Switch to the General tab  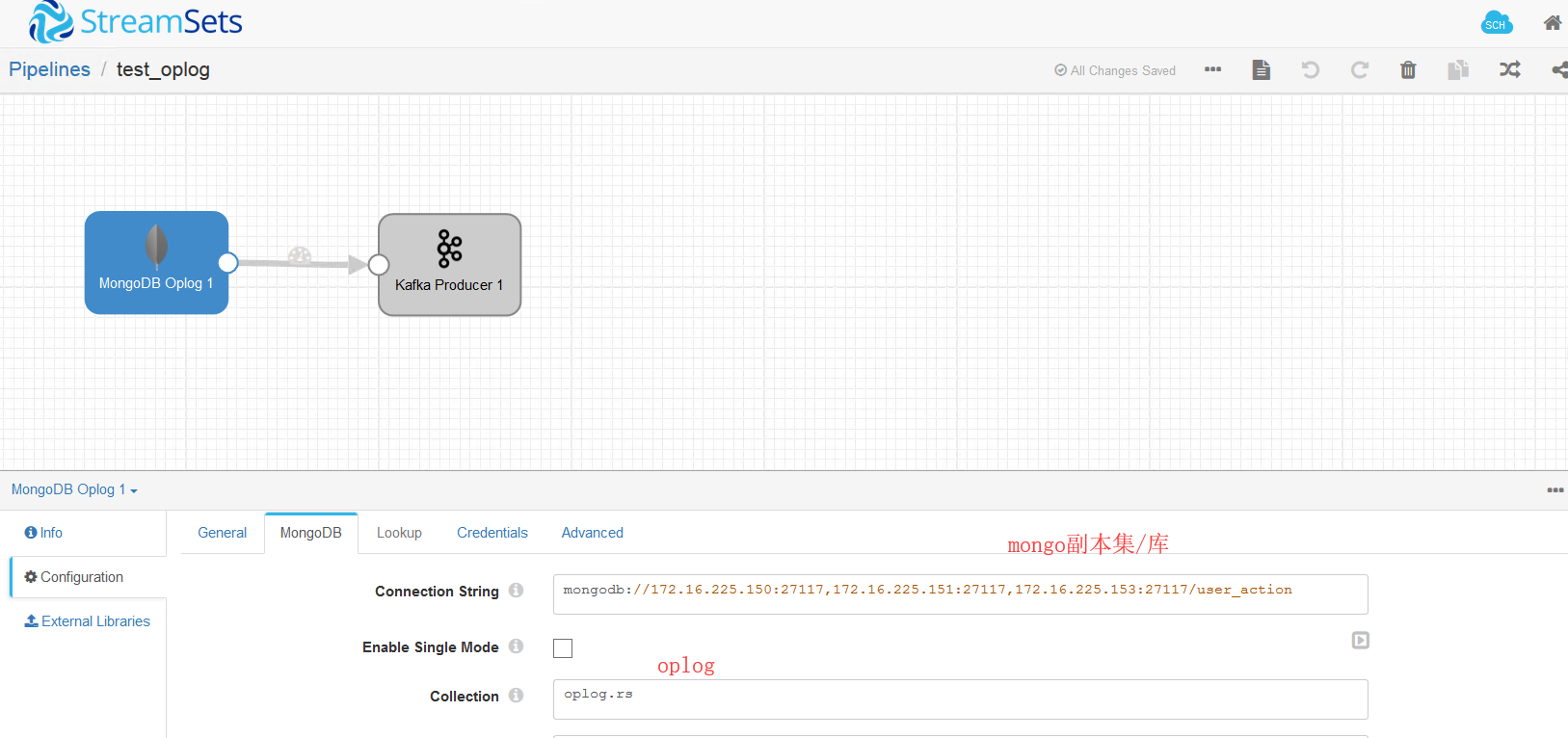[223, 533]
